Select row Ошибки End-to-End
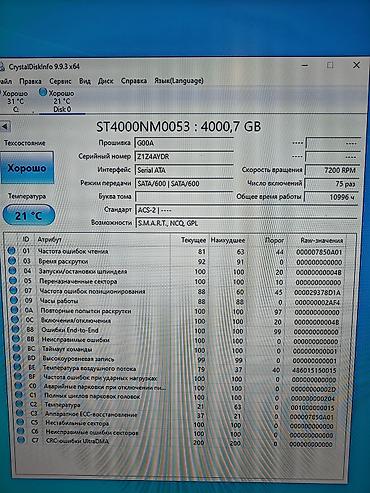 click(x=176, y=331)
